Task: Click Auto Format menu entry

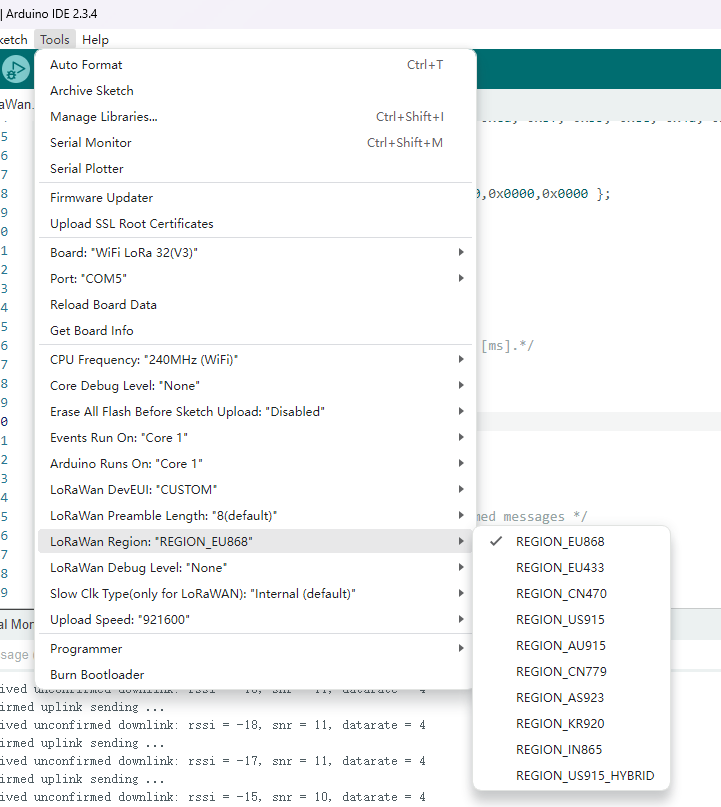Action: click(x=86, y=65)
